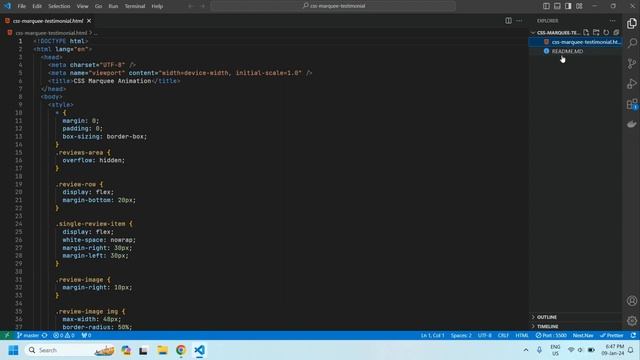
Task: Click Spaces: 2 indentation status
Action: (461, 336)
